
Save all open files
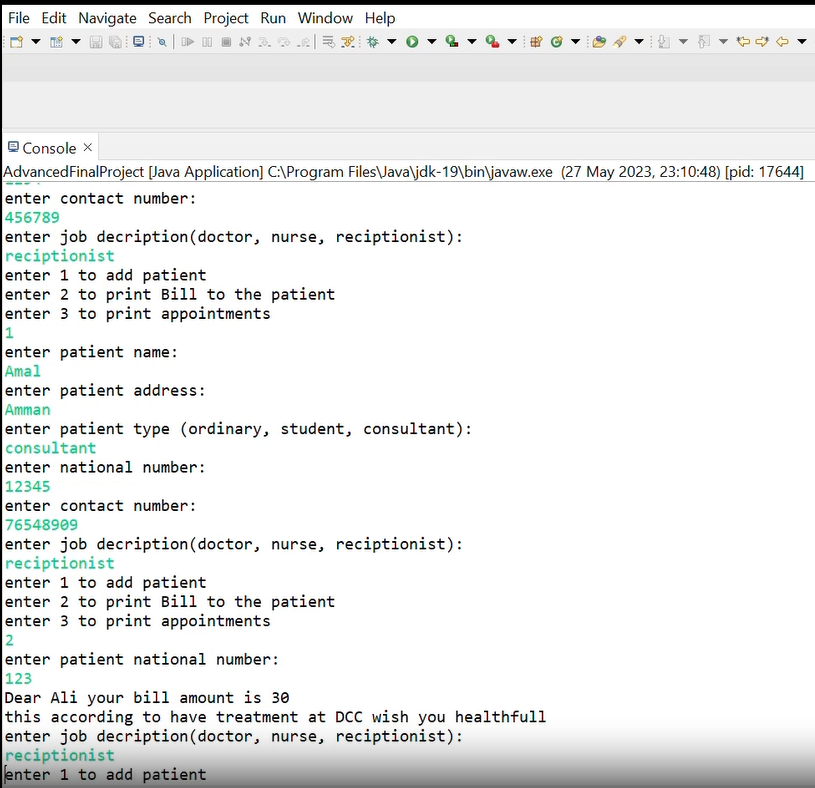[114, 40]
